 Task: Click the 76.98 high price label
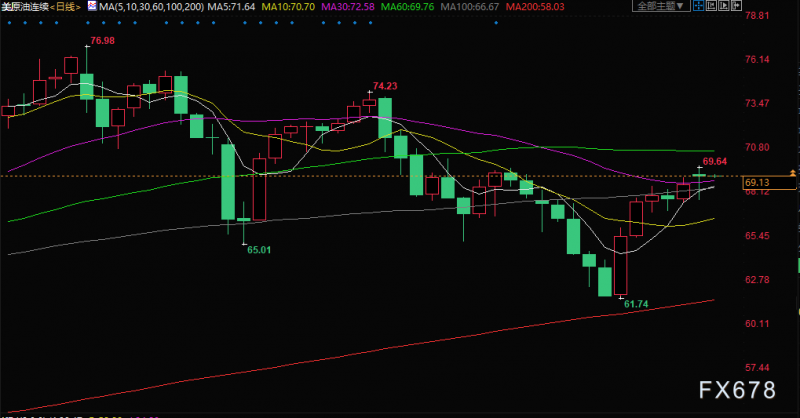click(103, 41)
